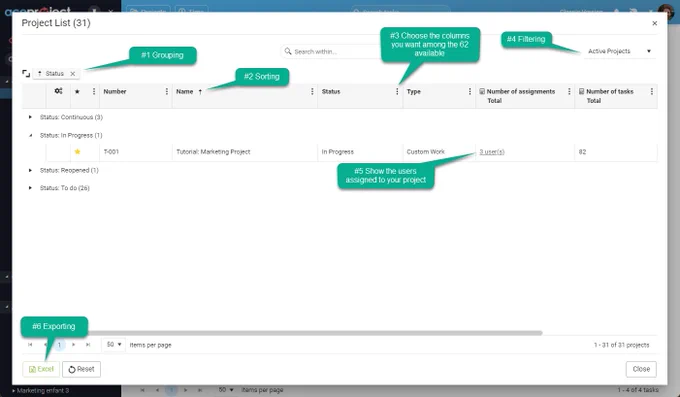680x397 pixels.
Task: Sort by Number of assignments column header
Action: click(521, 92)
